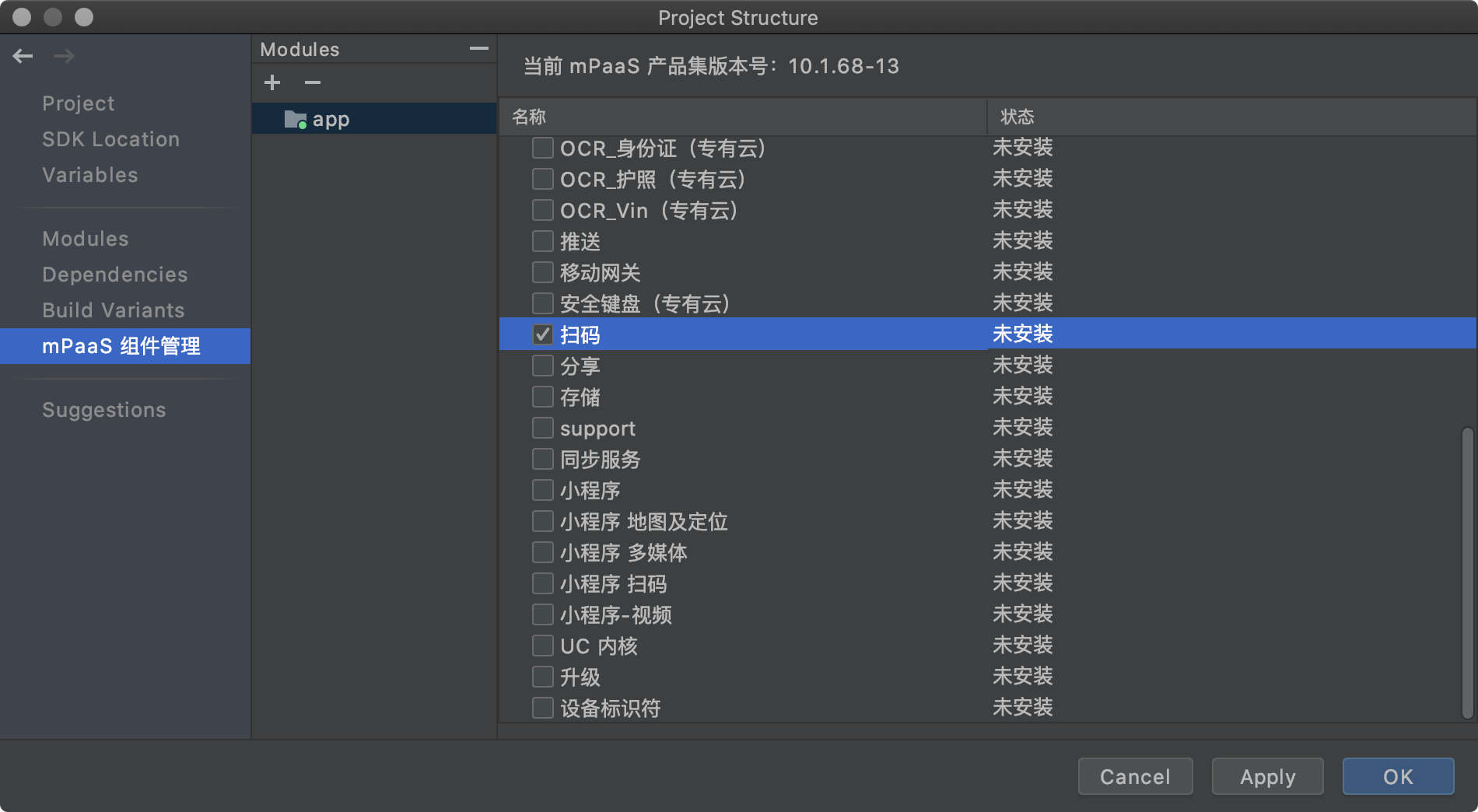This screenshot has width=1478, height=812.
Task: Check the 移动网关 component
Action: [542, 272]
